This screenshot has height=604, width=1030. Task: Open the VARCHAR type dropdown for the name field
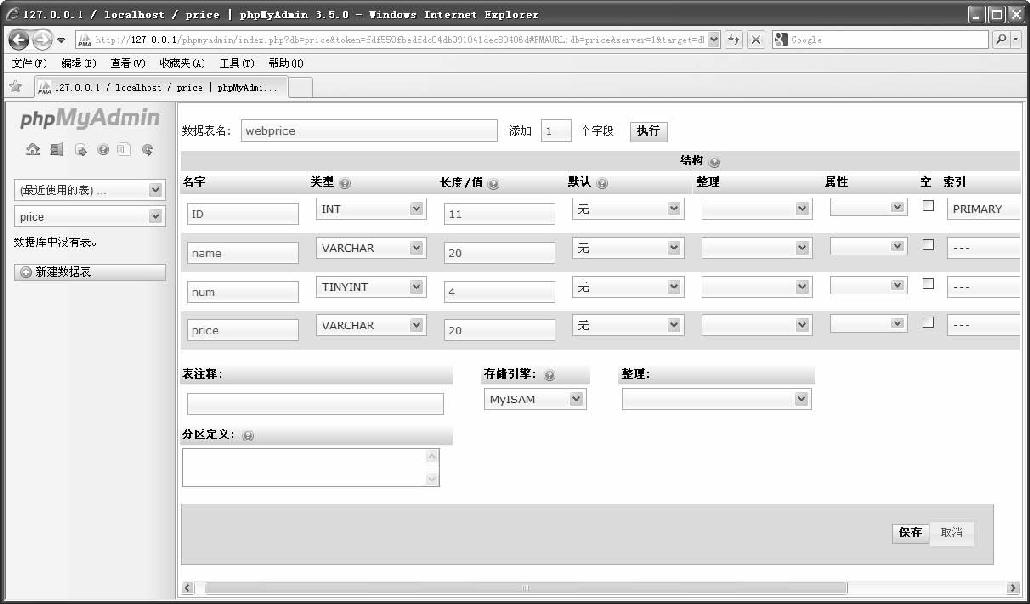(x=371, y=248)
